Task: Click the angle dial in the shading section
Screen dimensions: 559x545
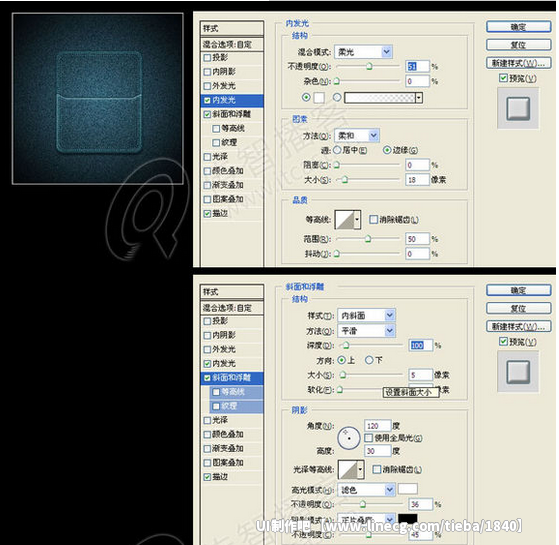Action: pos(348,438)
